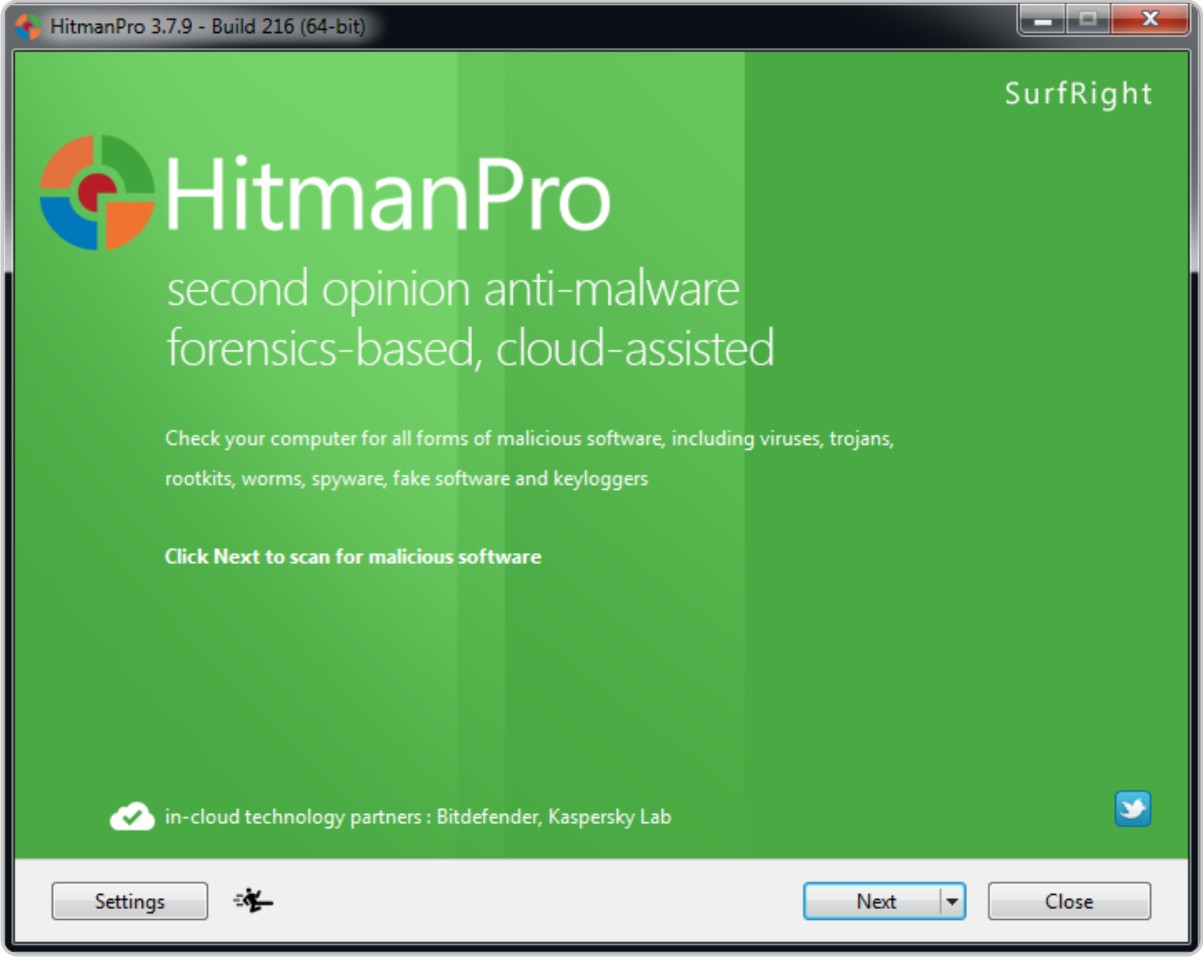1203x957 pixels.
Task: Close the window with the red X
Action: [x=1148, y=19]
